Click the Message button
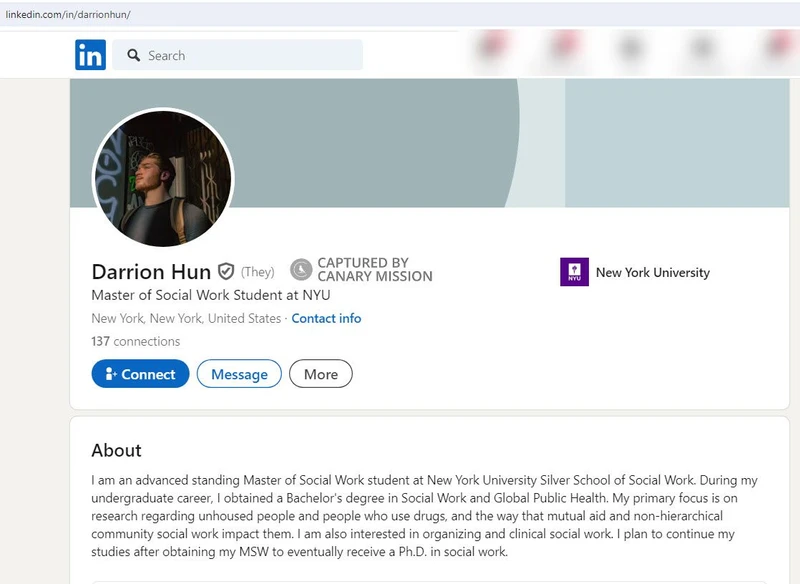The image size is (800, 584). click(239, 373)
